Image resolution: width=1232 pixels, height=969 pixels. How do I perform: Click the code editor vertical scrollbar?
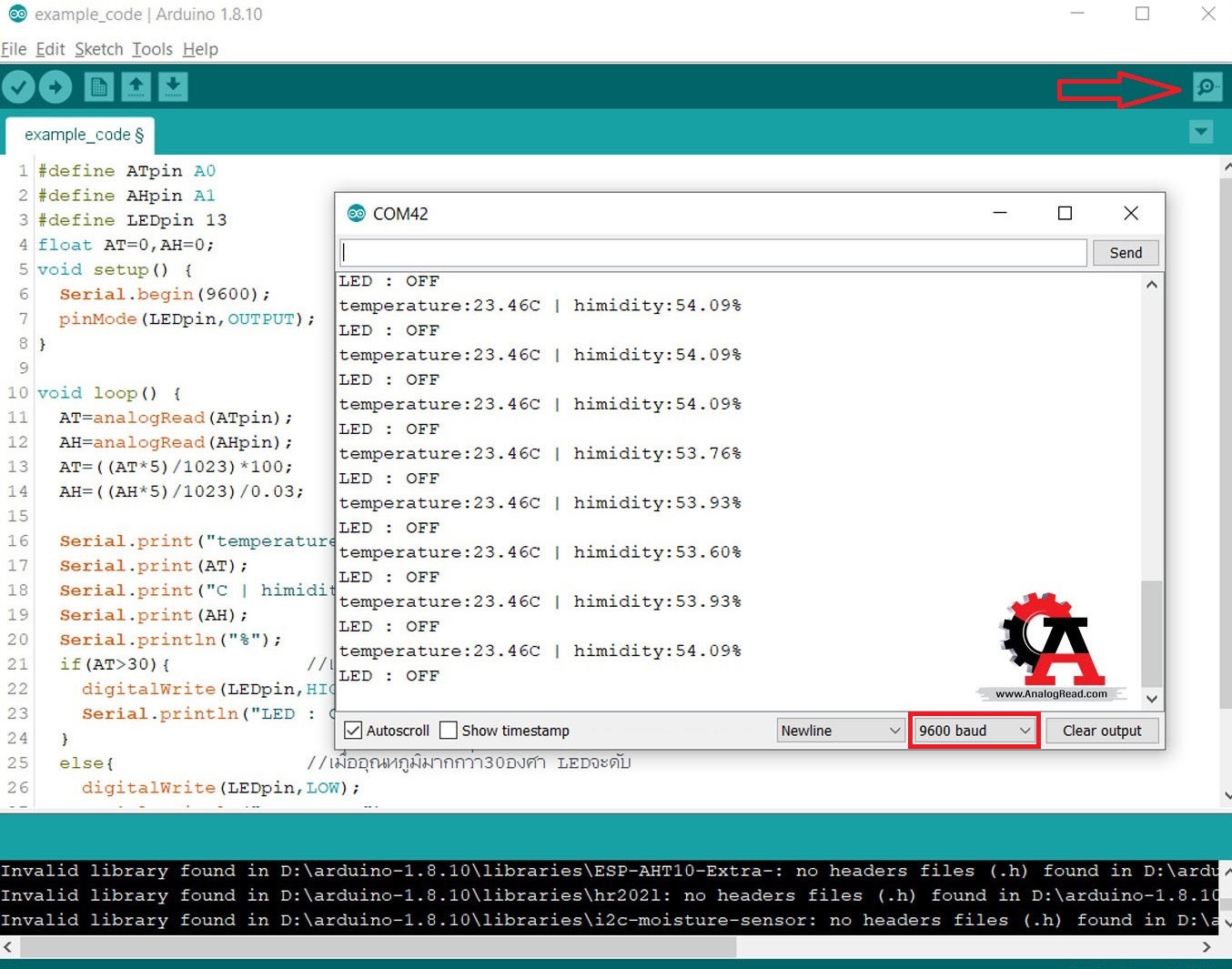tap(1226, 443)
